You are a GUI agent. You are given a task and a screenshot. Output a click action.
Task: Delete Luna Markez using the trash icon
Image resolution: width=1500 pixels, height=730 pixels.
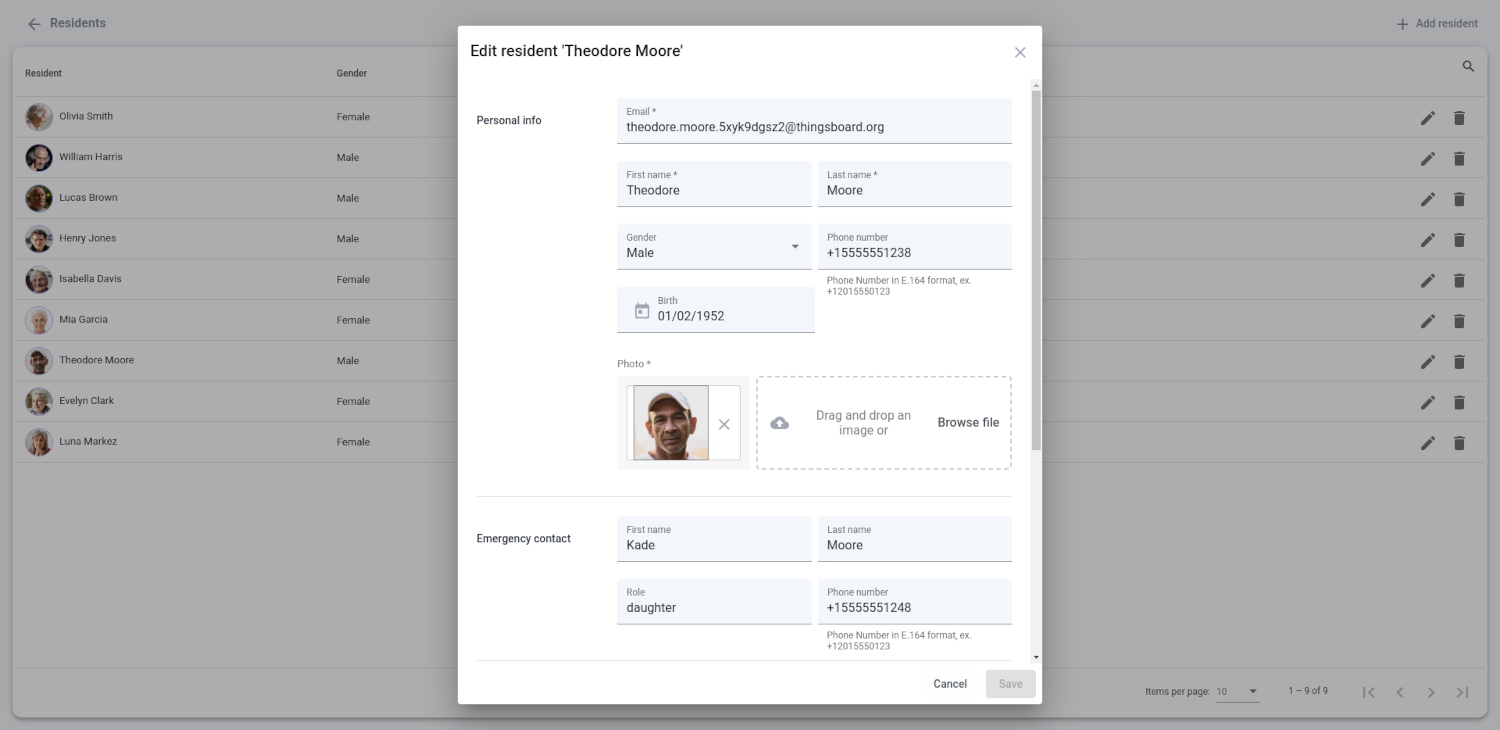coord(1459,443)
